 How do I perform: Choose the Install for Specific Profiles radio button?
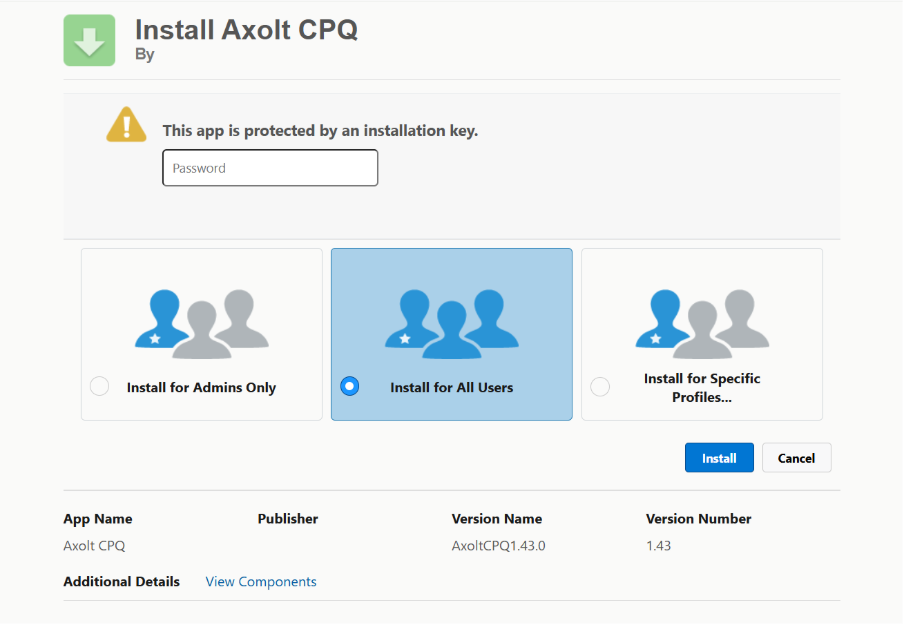coord(600,387)
